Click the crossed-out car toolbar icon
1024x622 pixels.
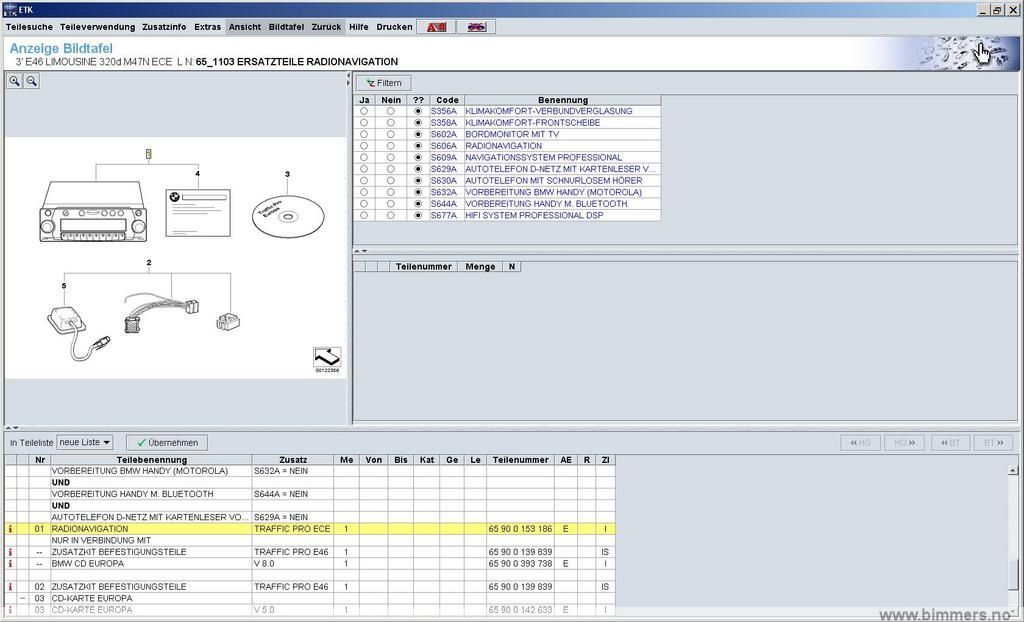coord(476,27)
